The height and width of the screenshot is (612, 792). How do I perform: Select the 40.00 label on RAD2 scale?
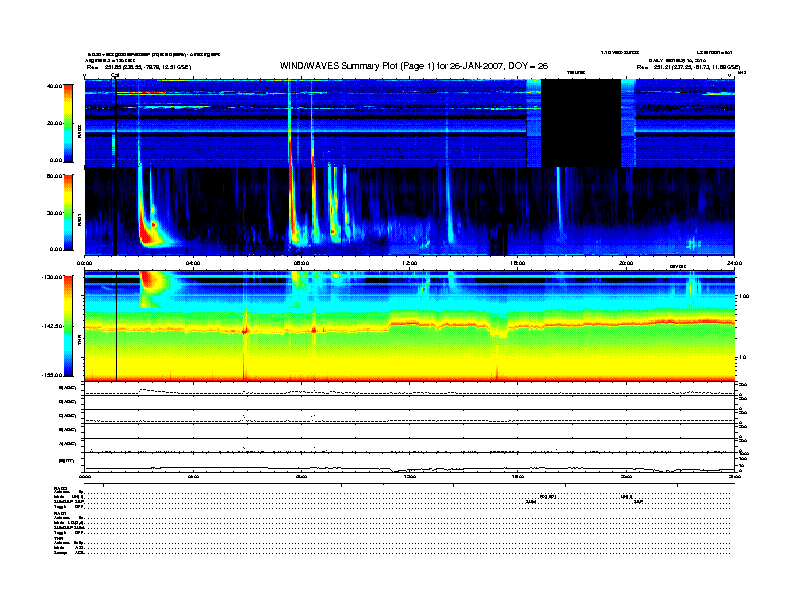coord(54,86)
